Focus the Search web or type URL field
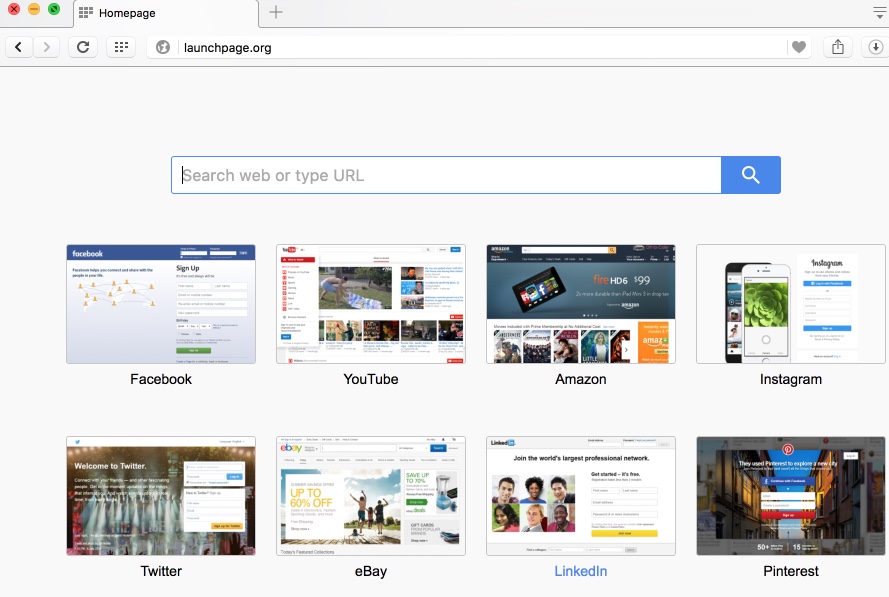 tap(447, 175)
